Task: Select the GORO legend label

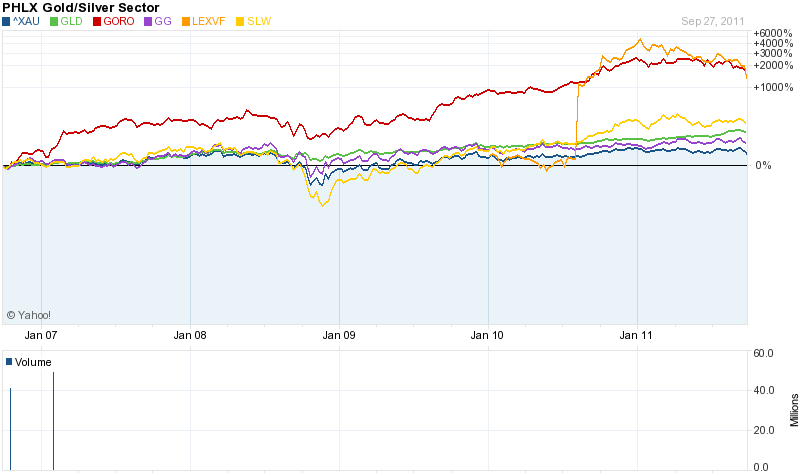Action: pos(119,21)
